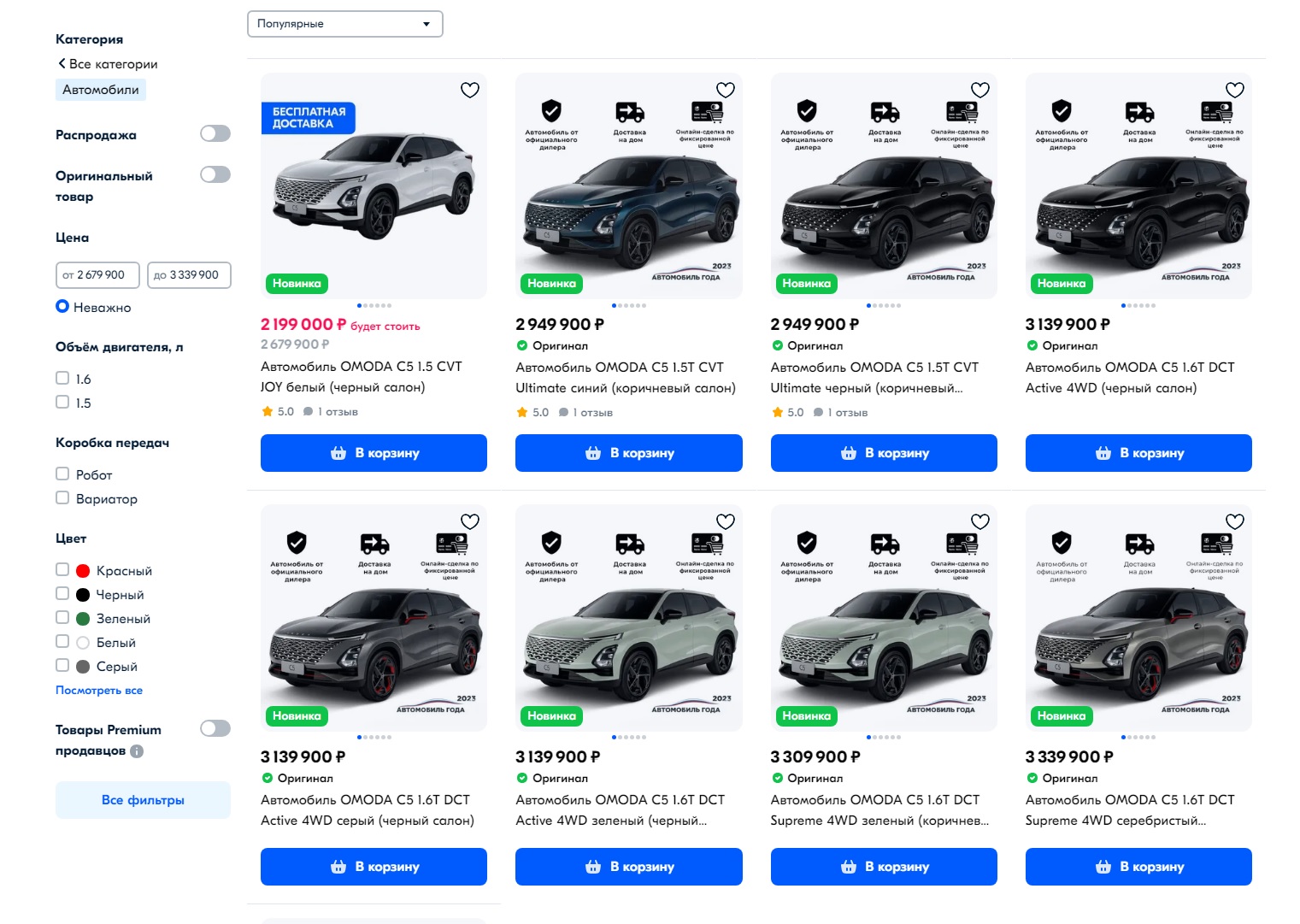This screenshot has width=1300, height=924.
Task: Click heart icon on 3 309 900 Supreme car
Action: (980, 521)
